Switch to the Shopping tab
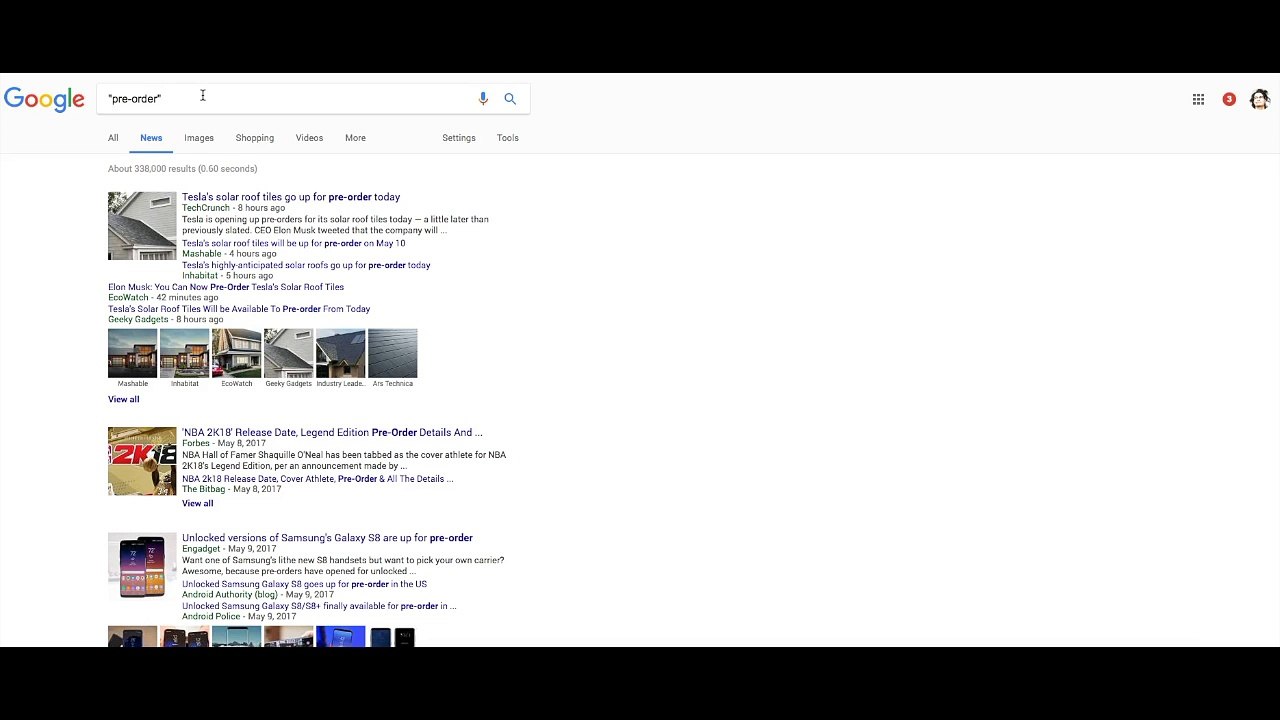 (x=255, y=138)
